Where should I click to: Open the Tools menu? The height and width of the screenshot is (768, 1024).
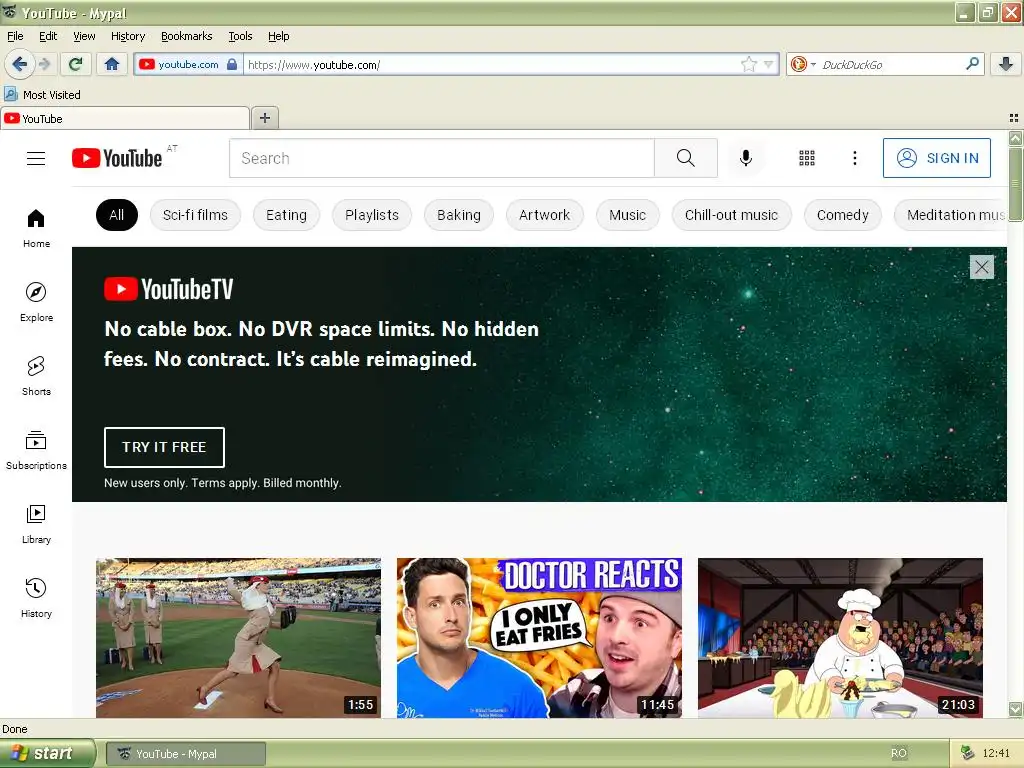click(240, 36)
